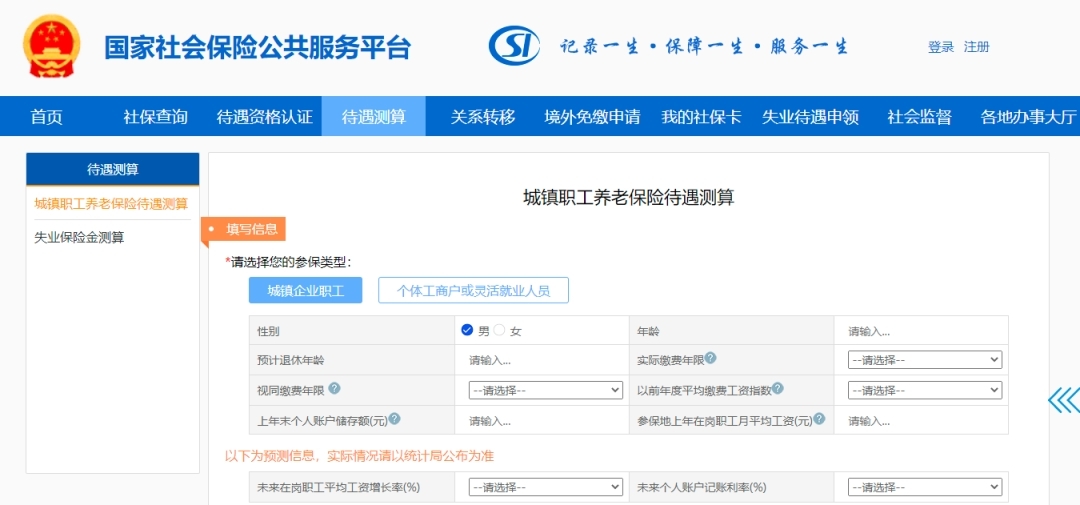Click the 年龄 input field

click(x=920, y=331)
